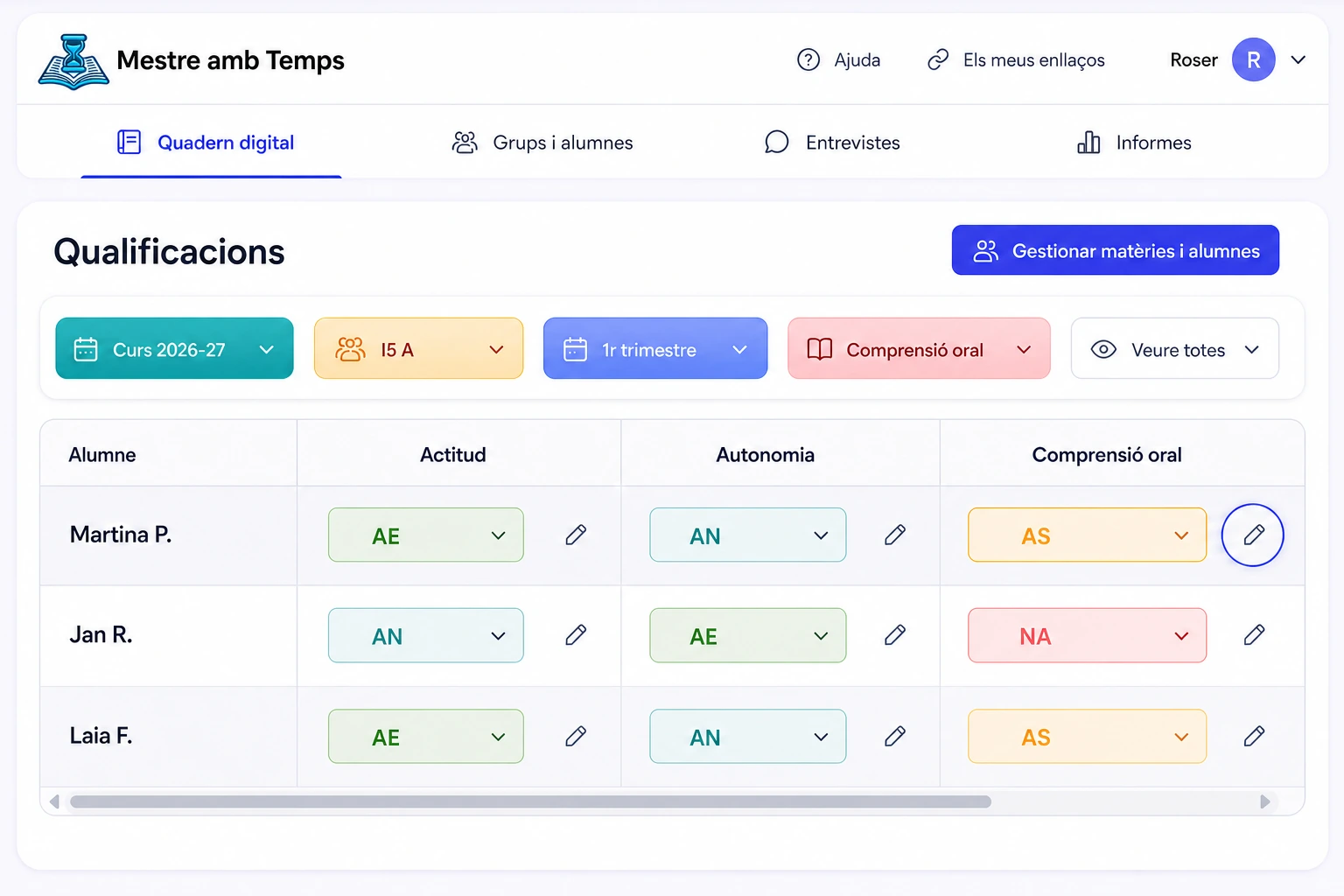Go to the Entrevistes tab

pos(832,143)
